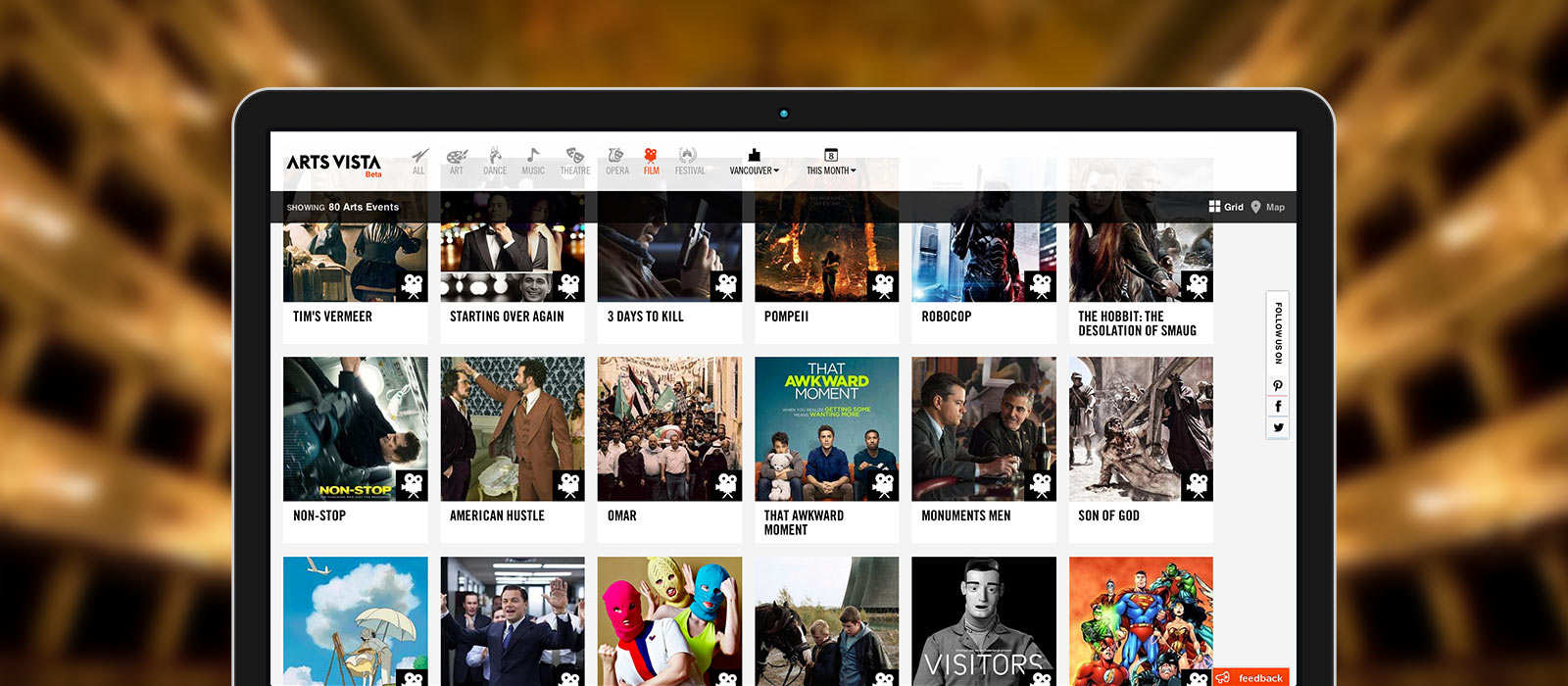
Task: Open the That Awkward Moment title link
Action: [804, 522]
